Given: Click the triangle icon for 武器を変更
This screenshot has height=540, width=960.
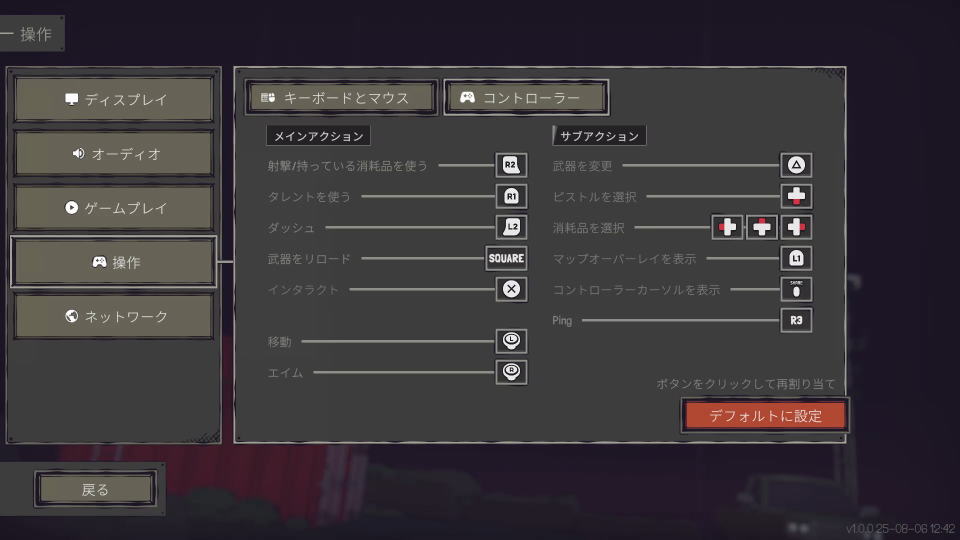Looking at the screenshot, I should [797, 165].
